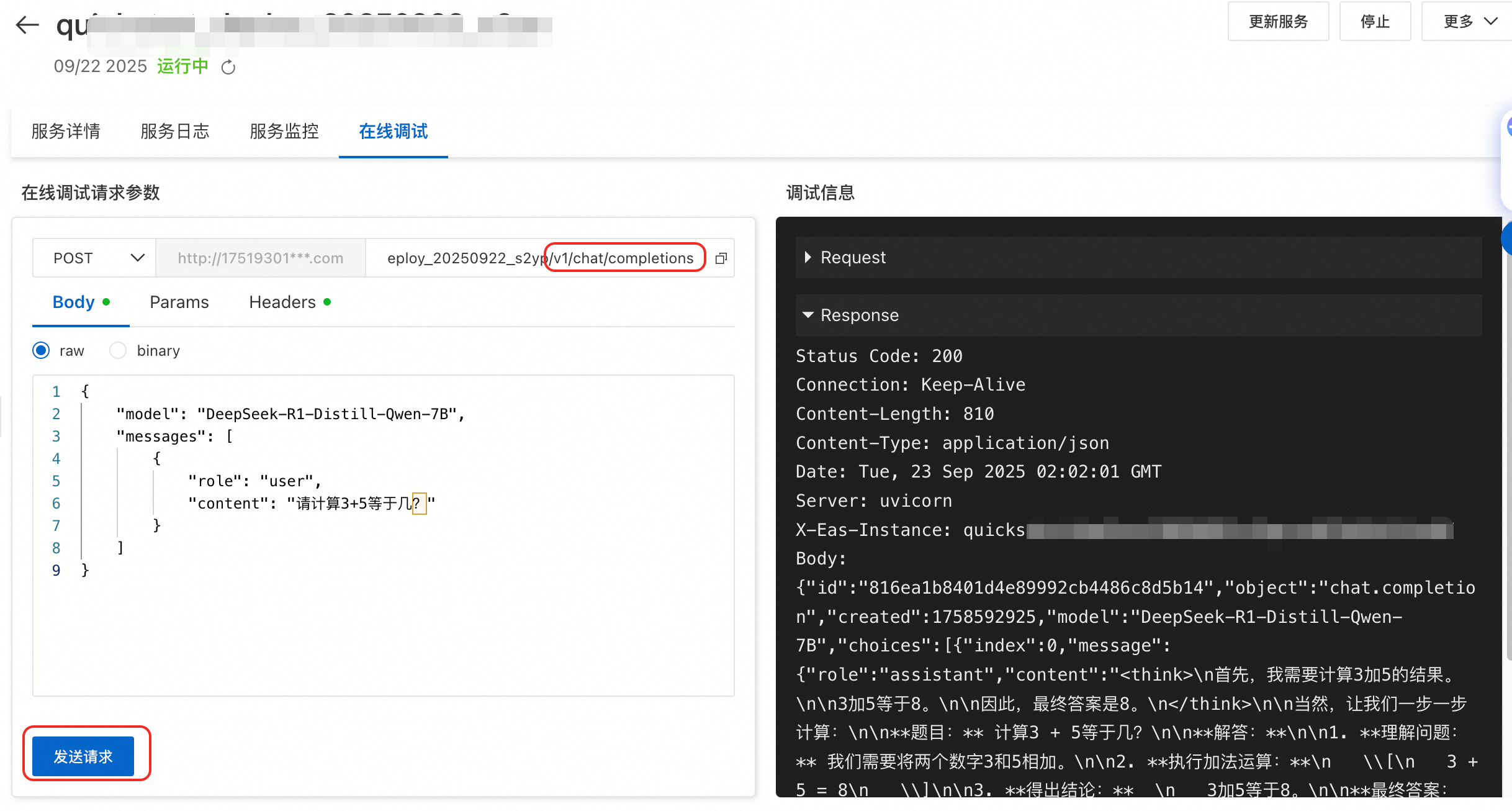Copy the request URL with copy icon
Image resolution: width=1512 pixels, height=811 pixels.
tap(721, 258)
